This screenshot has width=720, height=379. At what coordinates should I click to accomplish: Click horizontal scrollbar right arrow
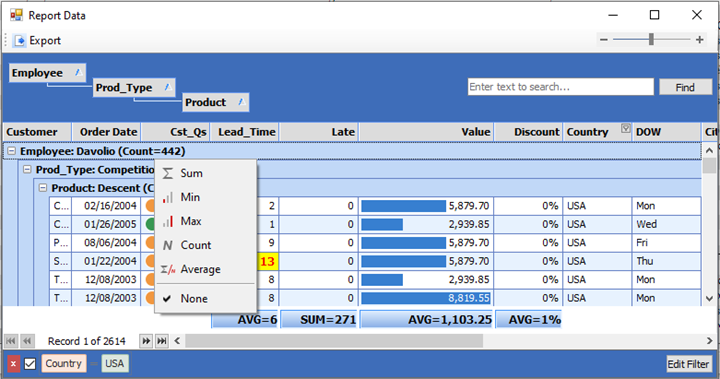coord(709,341)
